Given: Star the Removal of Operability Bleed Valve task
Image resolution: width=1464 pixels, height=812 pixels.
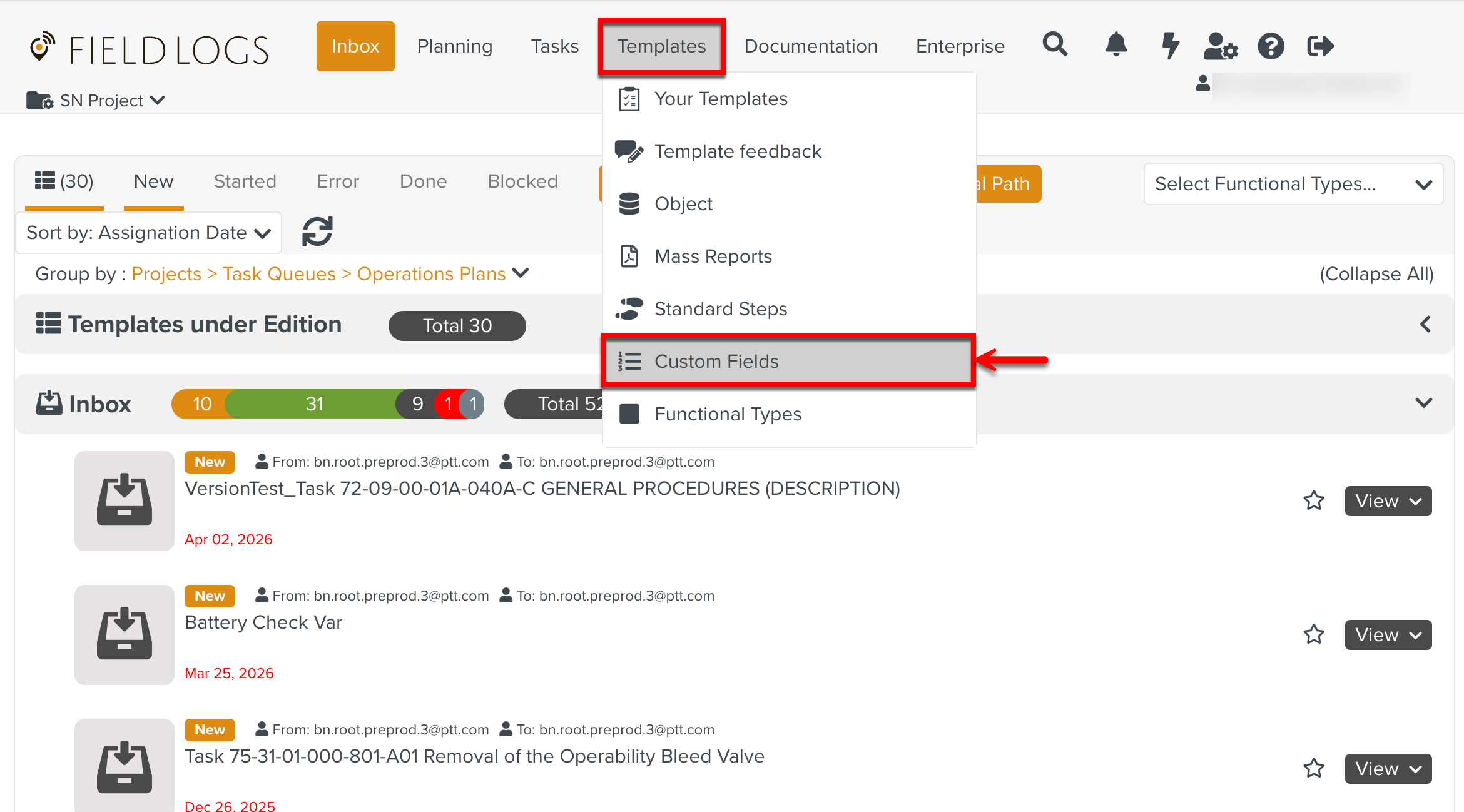Looking at the screenshot, I should tap(1313, 768).
